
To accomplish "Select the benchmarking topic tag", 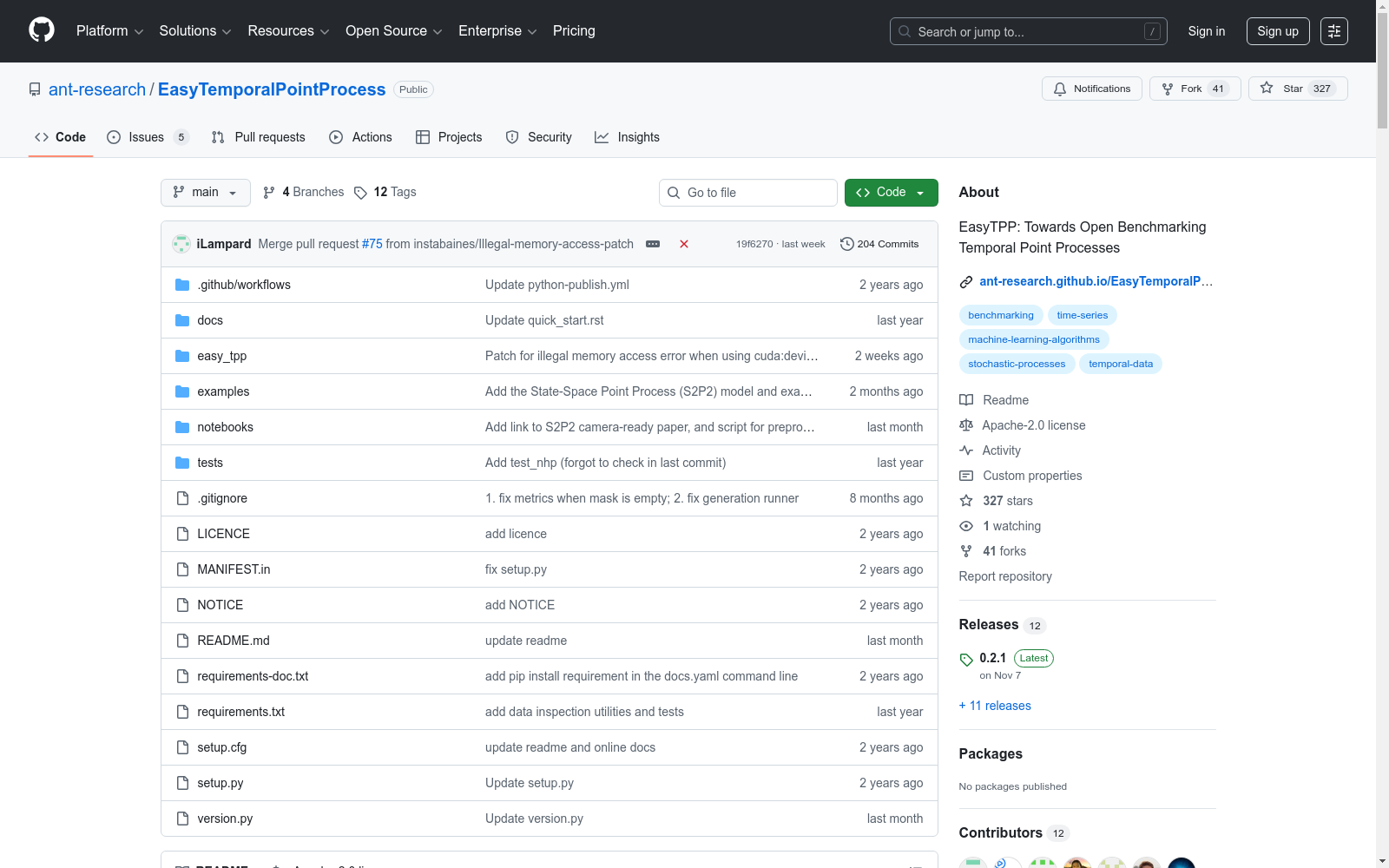I will (x=1001, y=315).
